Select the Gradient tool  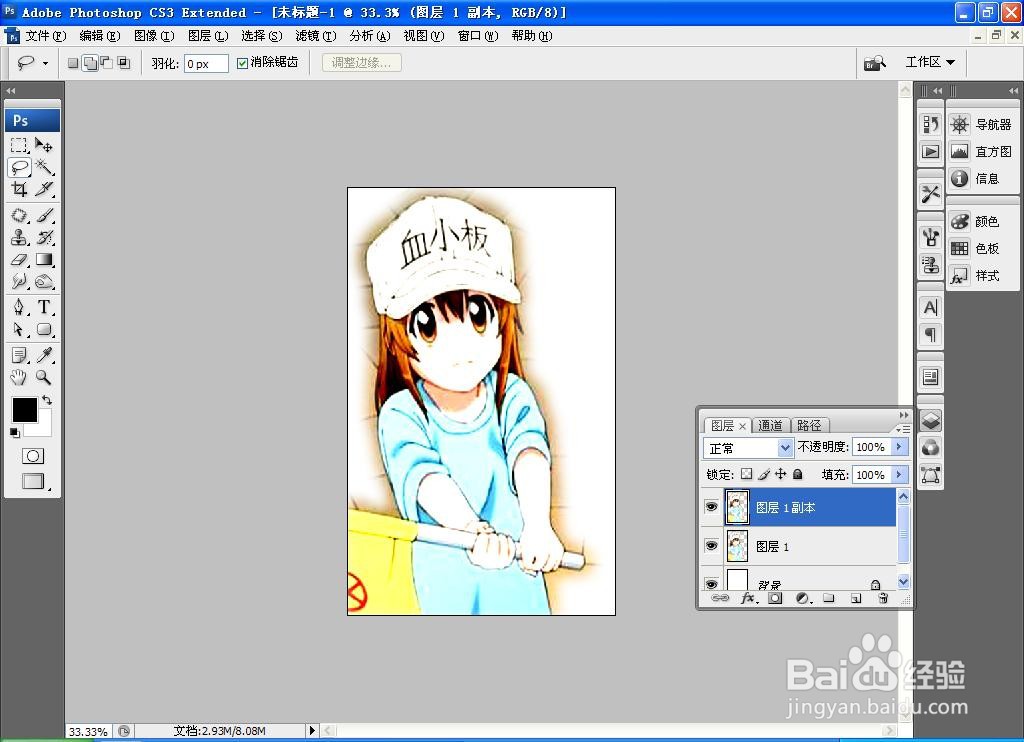point(44,259)
